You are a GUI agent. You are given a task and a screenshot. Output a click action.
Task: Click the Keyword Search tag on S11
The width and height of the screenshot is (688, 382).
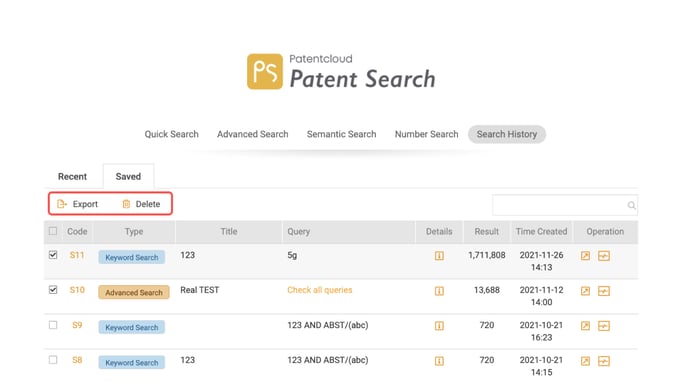point(132,257)
